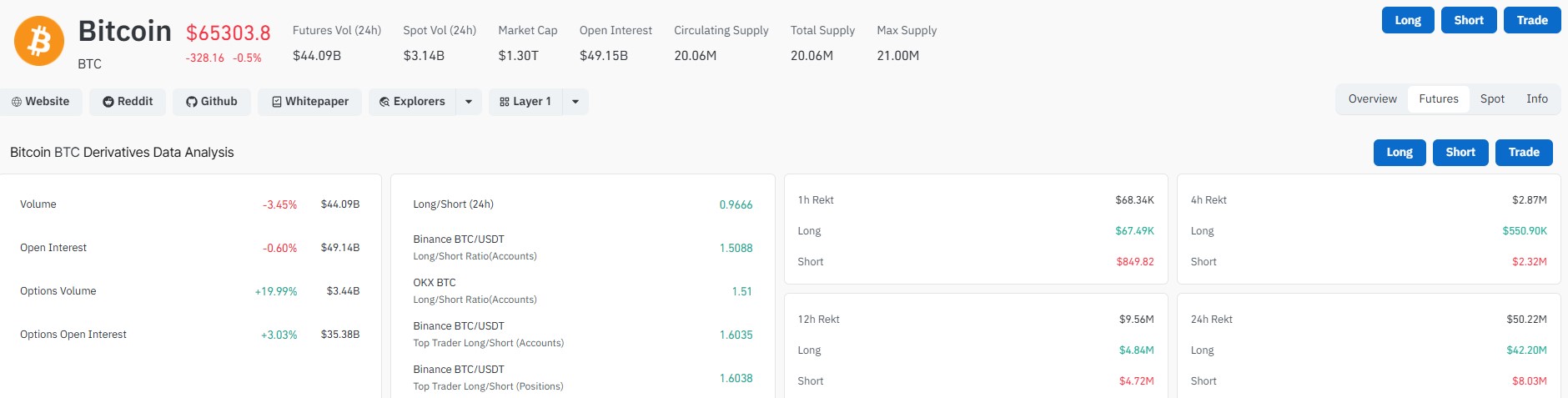1568x398 pixels.
Task: Expand the Layer 1 dropdown arrow
Action: pos(575,102)
